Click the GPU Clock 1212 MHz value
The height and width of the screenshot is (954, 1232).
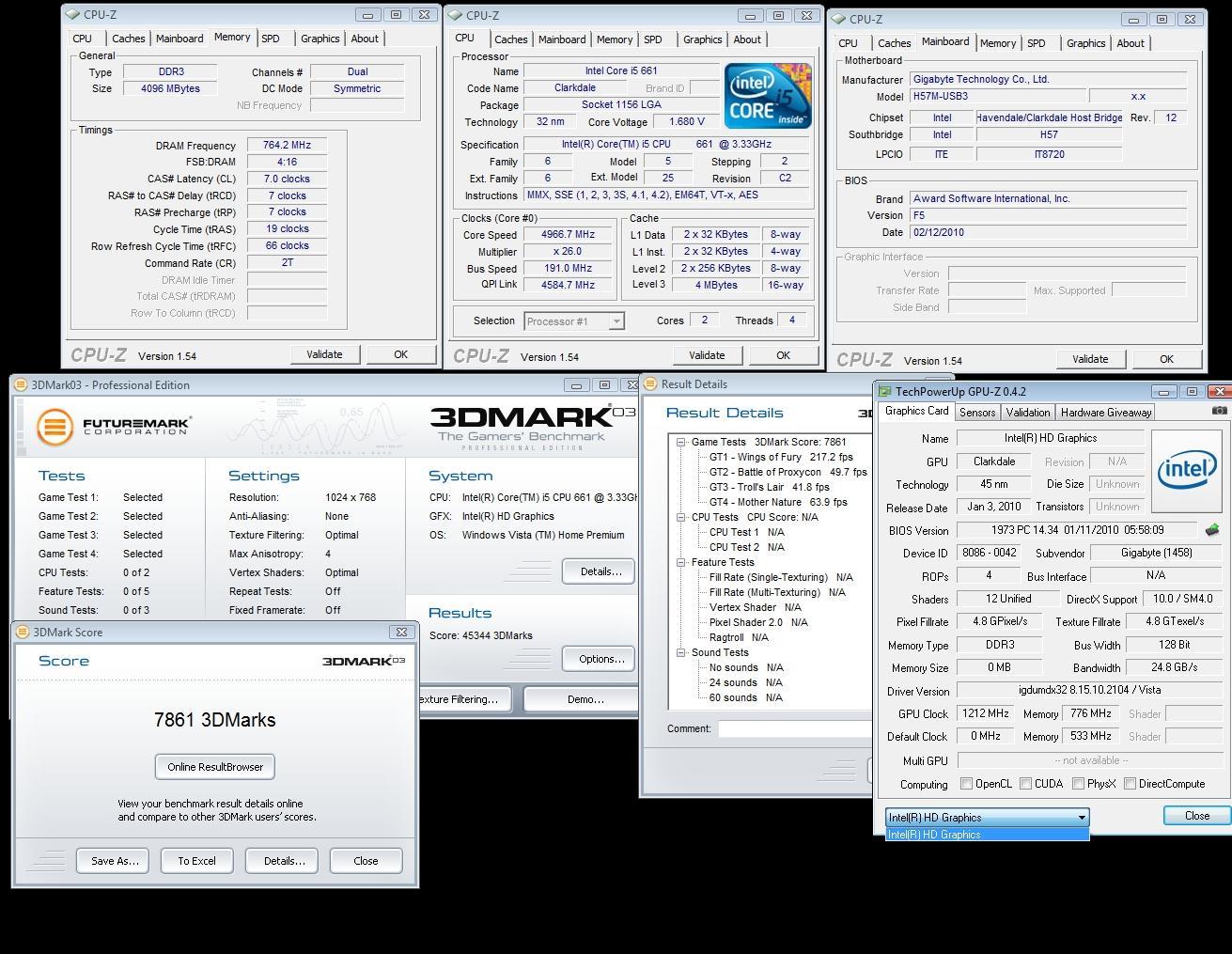pos(986,714)
